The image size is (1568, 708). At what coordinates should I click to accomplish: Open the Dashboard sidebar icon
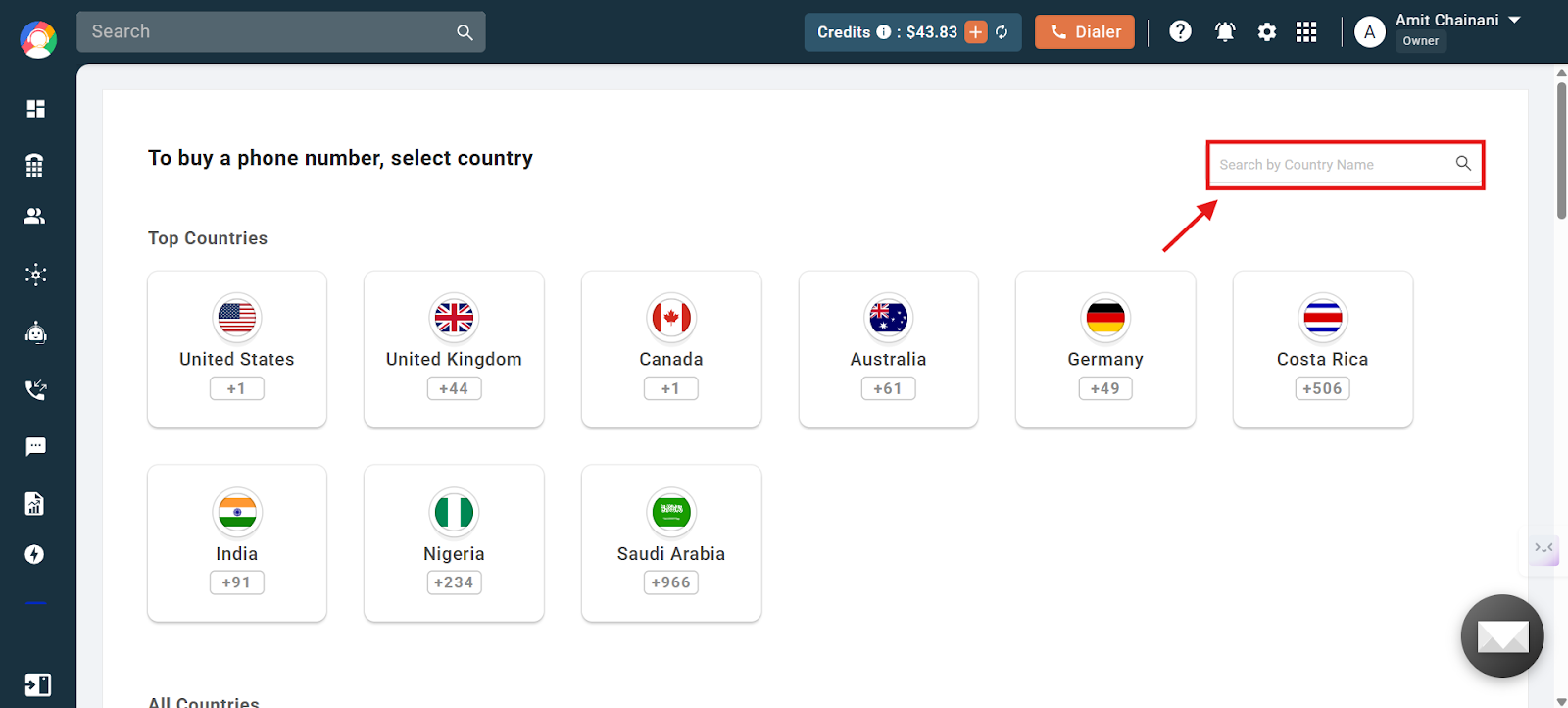[x=36, y=109]
